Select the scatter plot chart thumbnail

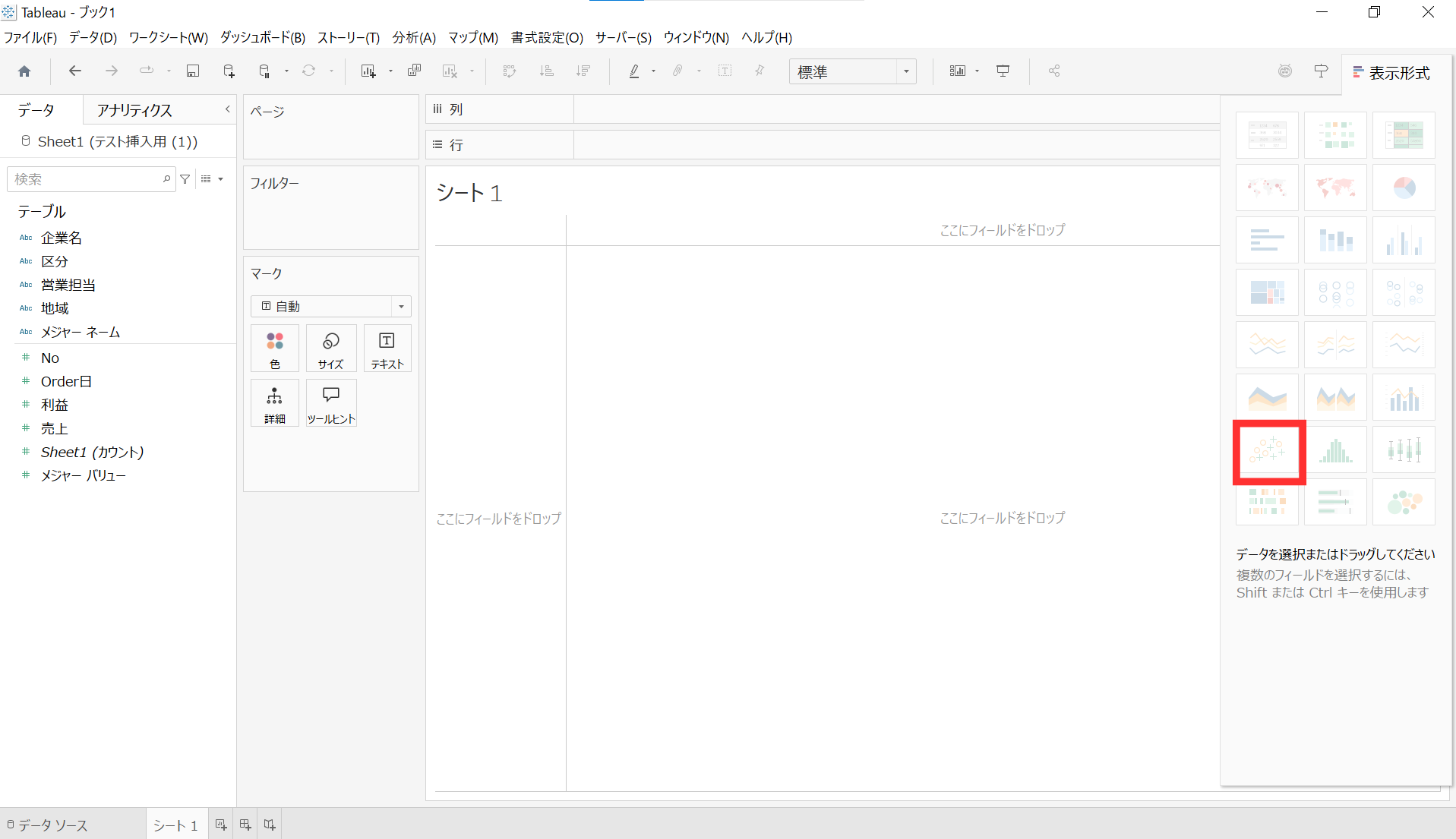click(x=1268, y=450)
